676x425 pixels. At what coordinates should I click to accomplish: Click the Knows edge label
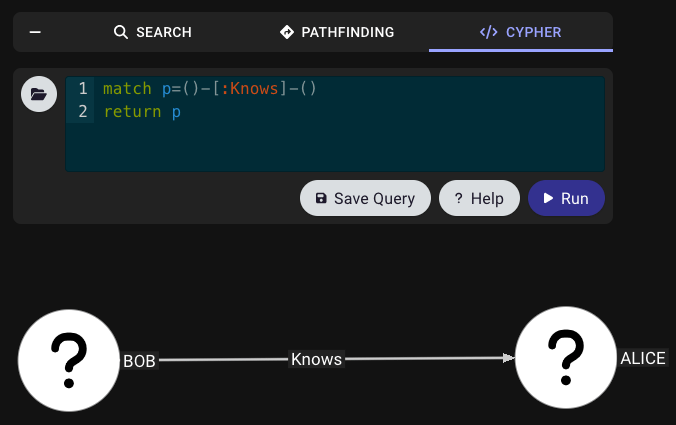pos(316,359)
